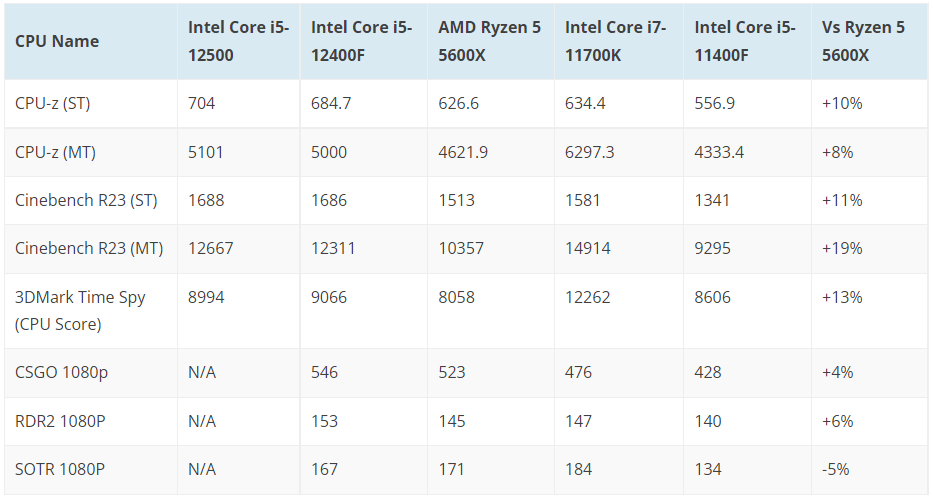
Task: Click the value 147 in RDR2 1080P row
Action: (x=578, y=421)
